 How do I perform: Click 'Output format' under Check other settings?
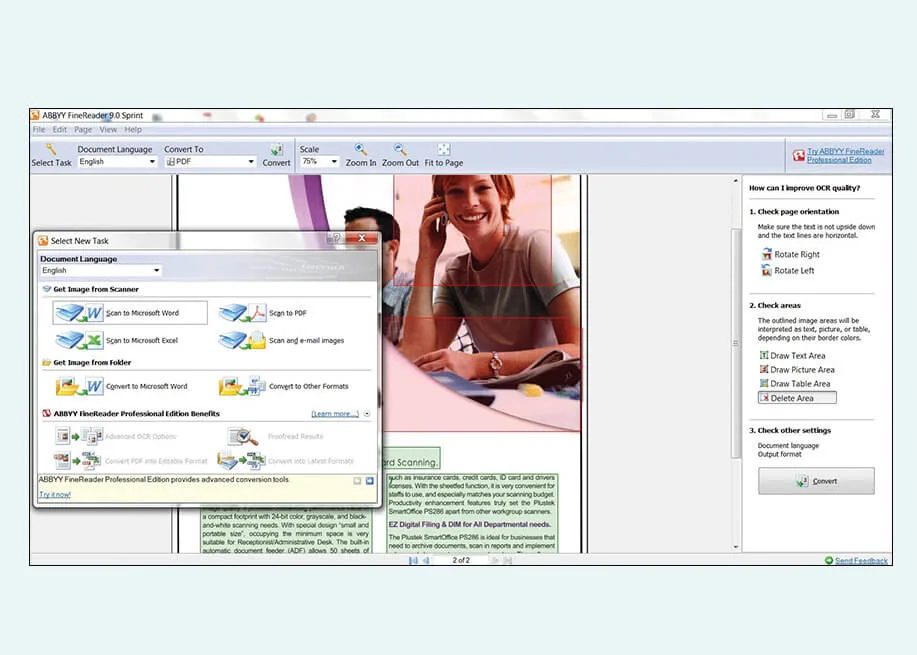780,454
